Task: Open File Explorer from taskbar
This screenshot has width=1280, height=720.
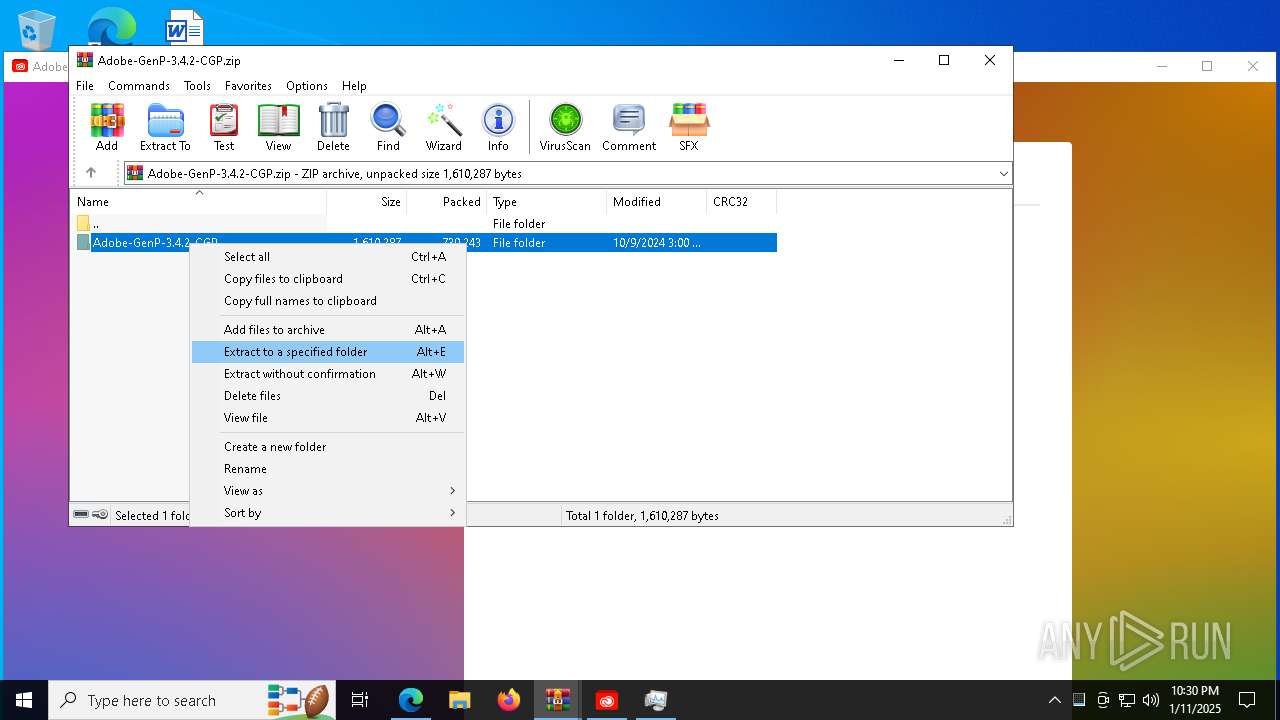Action: coord(459,700)
